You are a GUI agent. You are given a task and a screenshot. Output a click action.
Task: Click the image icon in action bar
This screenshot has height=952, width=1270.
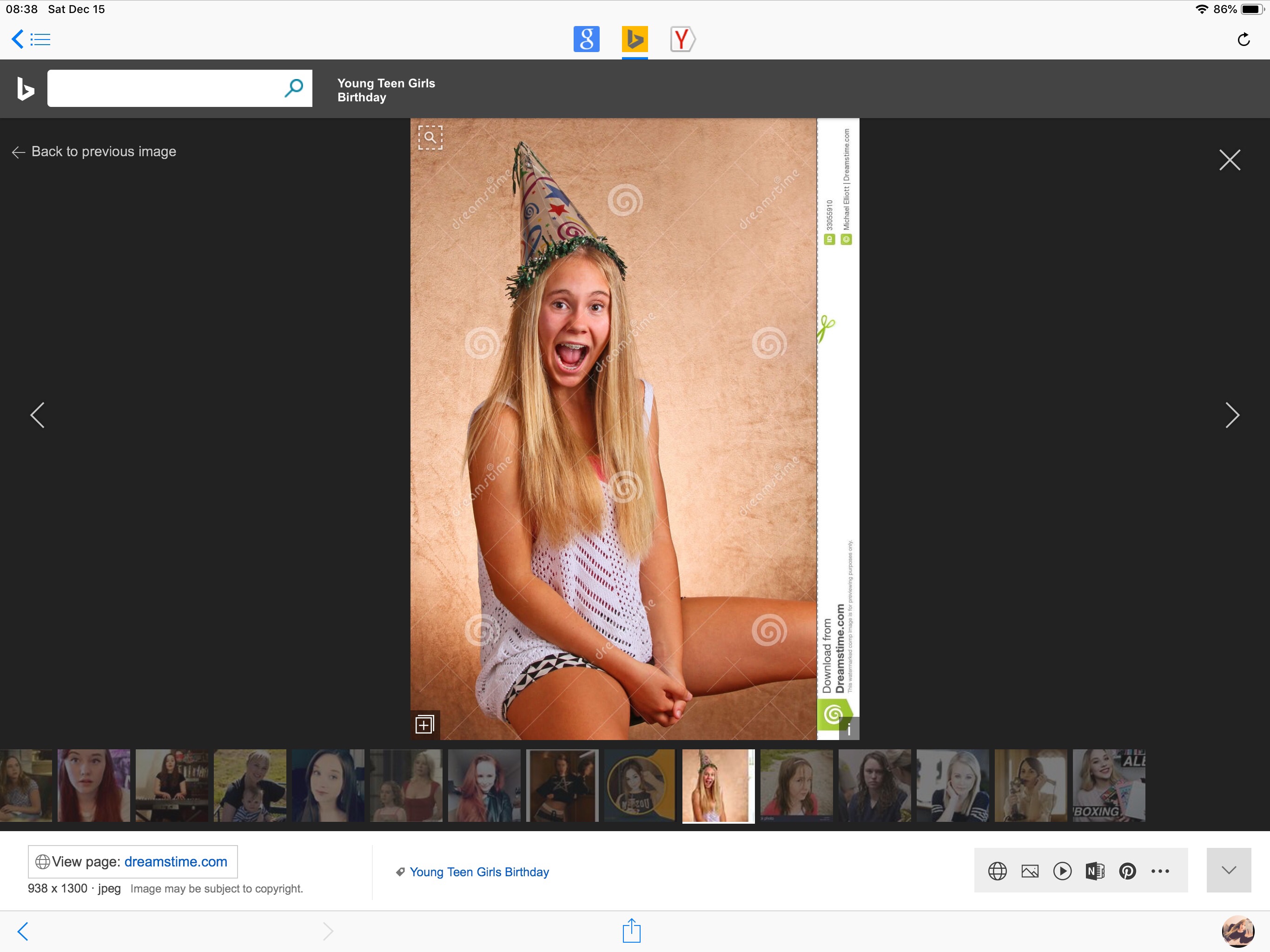(1030, 871)
